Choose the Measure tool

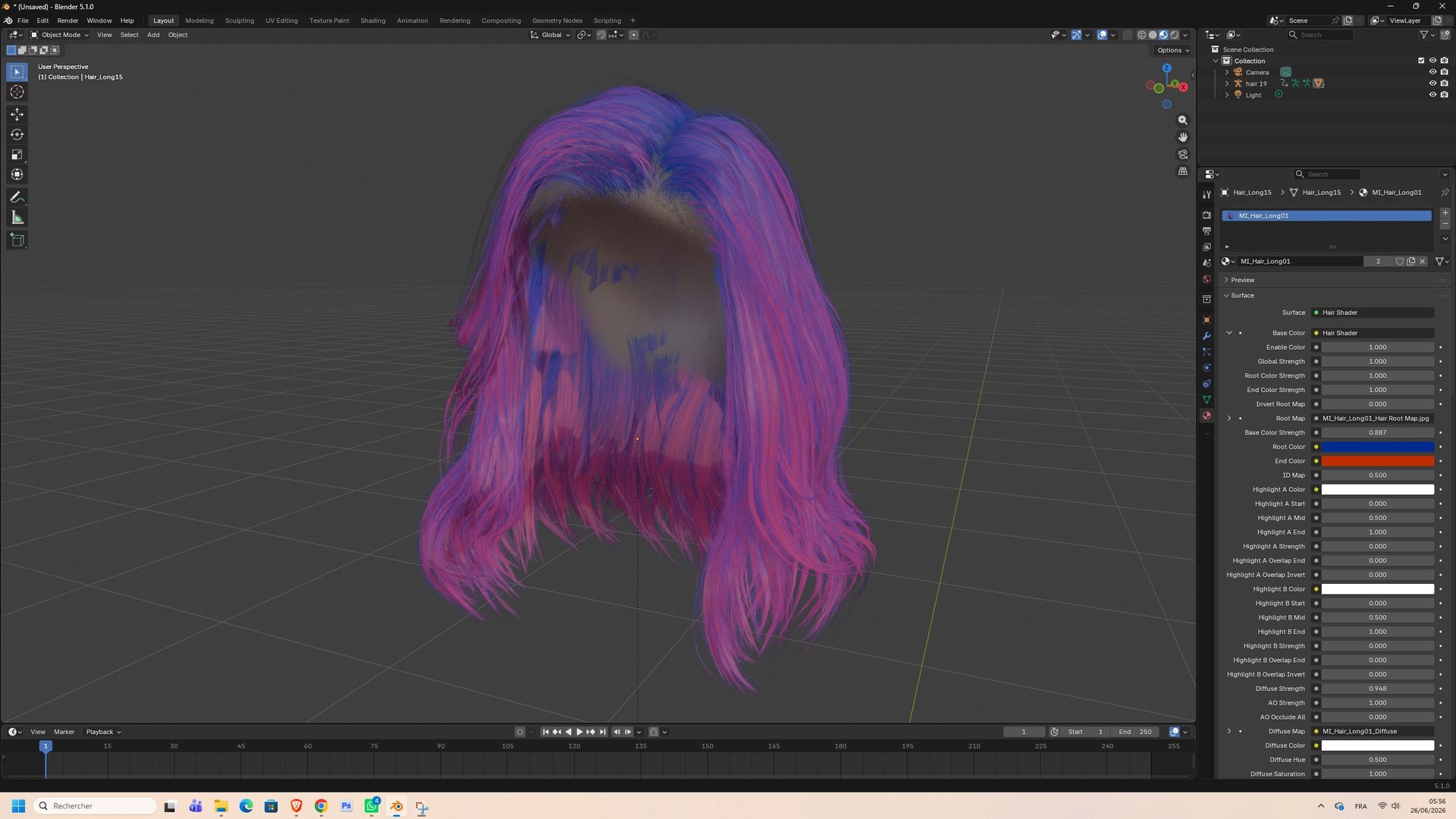[x=17, y=218]
